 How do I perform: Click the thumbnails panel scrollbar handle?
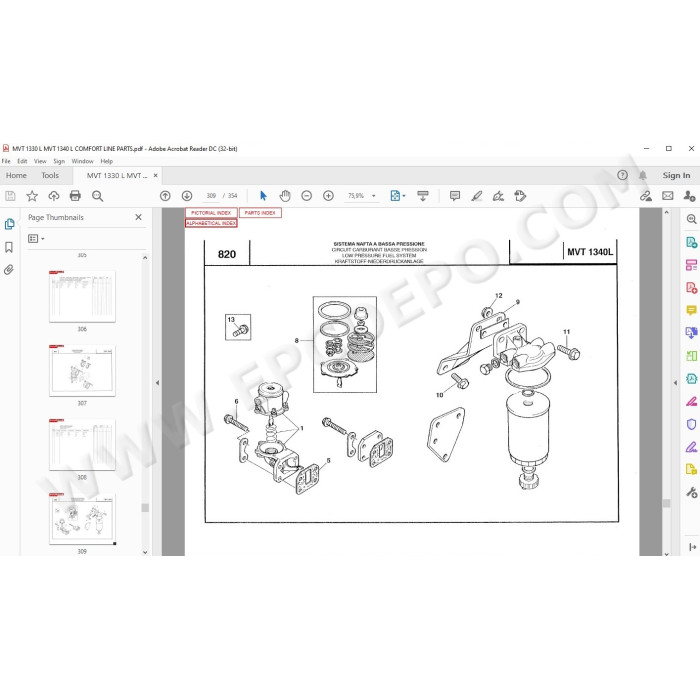coord(145,508)
